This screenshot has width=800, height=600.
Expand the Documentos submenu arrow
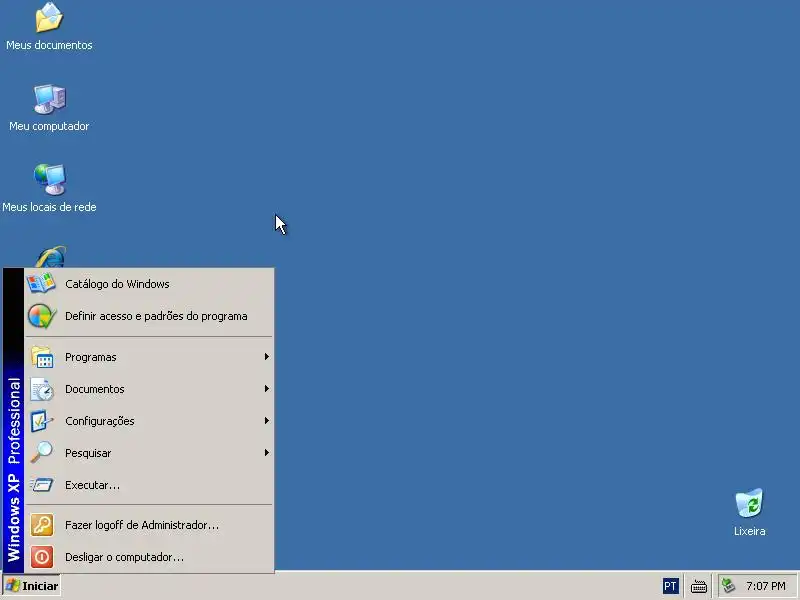click(x=266, y=389)
